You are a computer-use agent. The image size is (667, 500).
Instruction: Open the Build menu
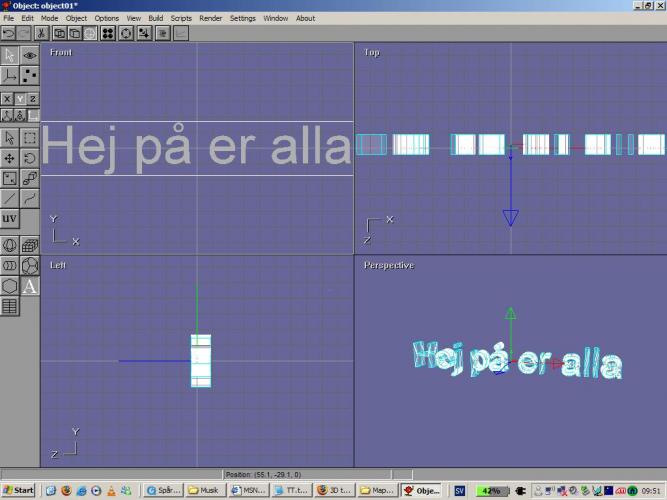(155, 18)
